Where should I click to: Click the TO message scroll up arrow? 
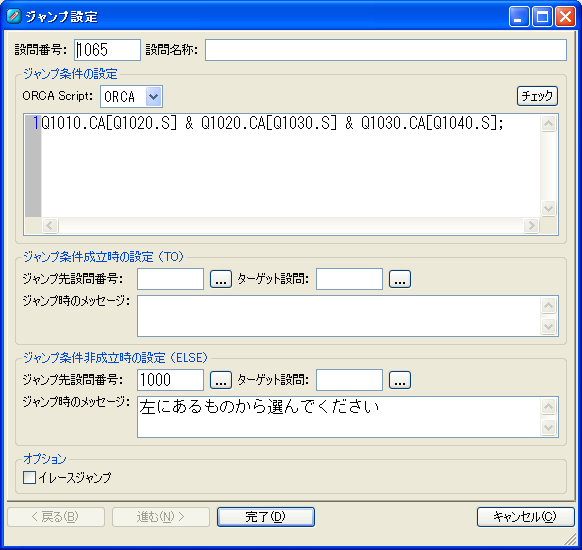(x=549, y=306)
